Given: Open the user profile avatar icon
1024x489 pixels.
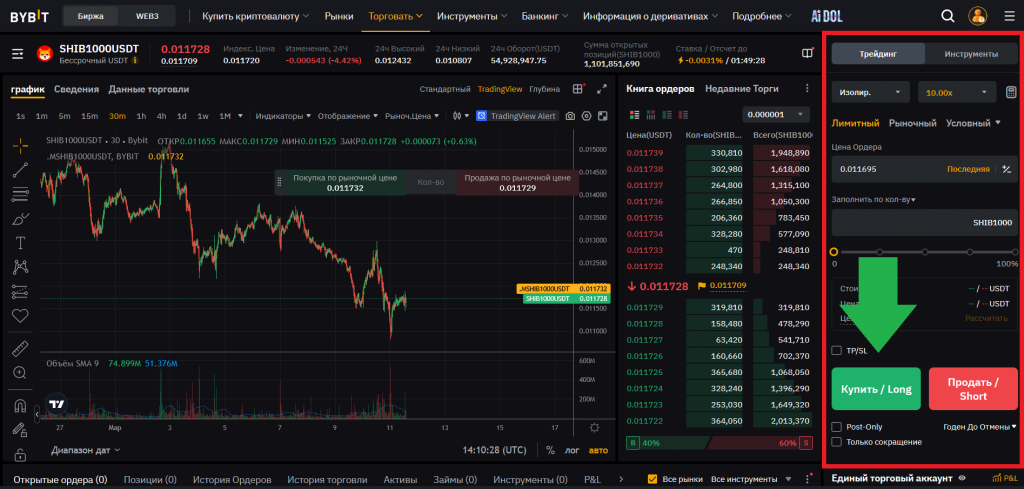Looking at the screenshot, I should (978, 16).
